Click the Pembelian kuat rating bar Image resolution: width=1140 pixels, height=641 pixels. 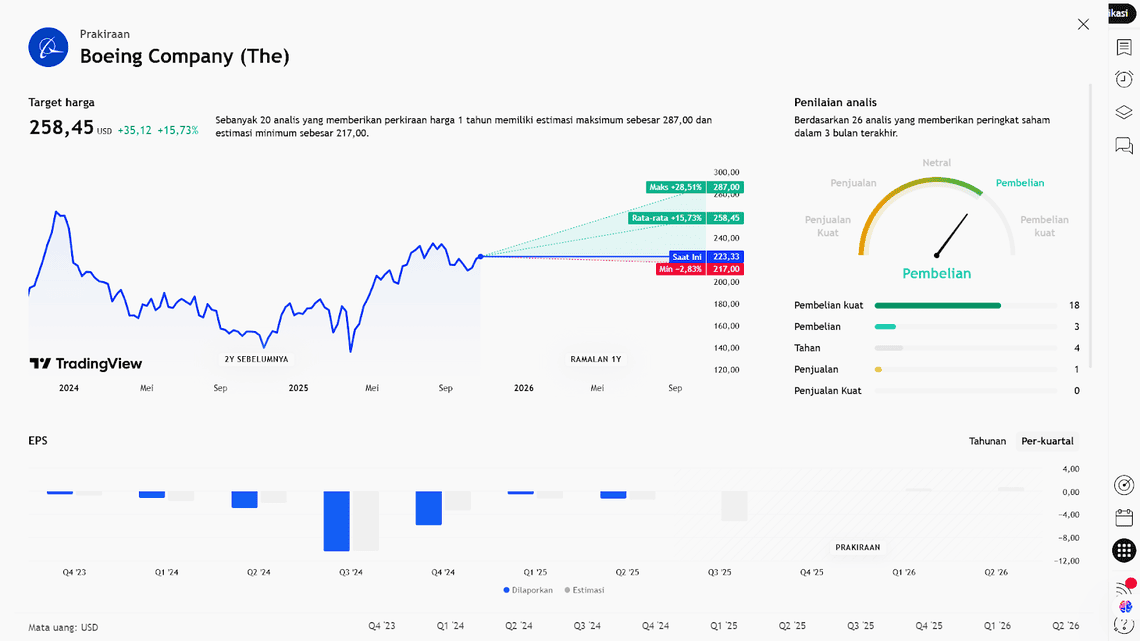937,305
